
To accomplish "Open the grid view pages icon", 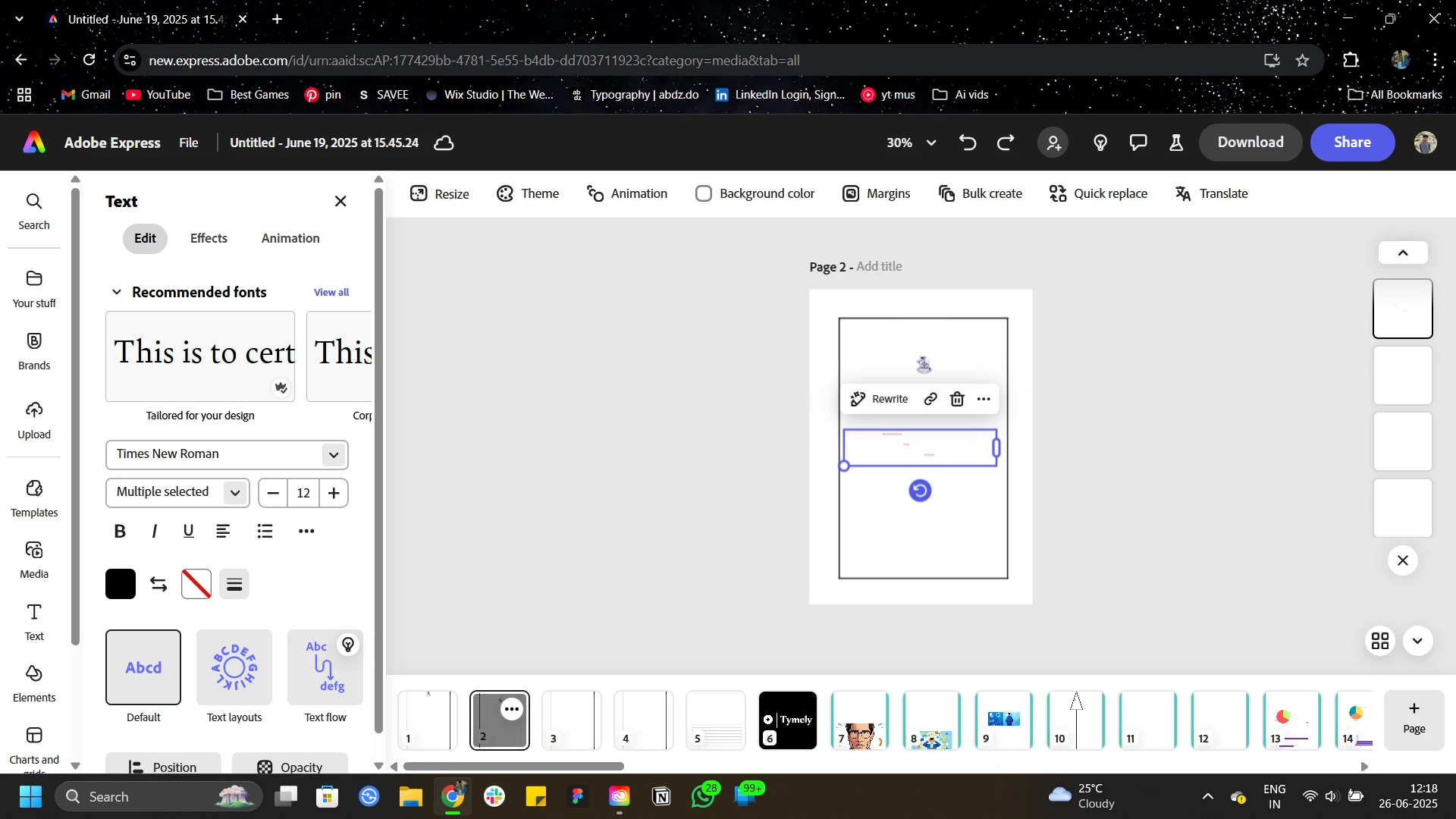I will [x=1380, y=641].
